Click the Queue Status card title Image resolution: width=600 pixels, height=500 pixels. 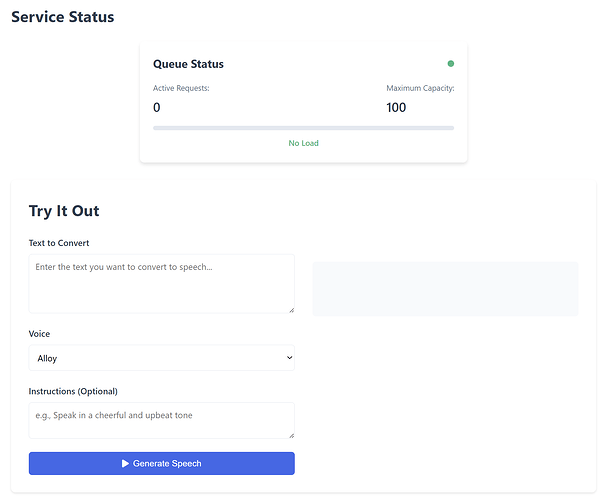[x=188, y=64]
